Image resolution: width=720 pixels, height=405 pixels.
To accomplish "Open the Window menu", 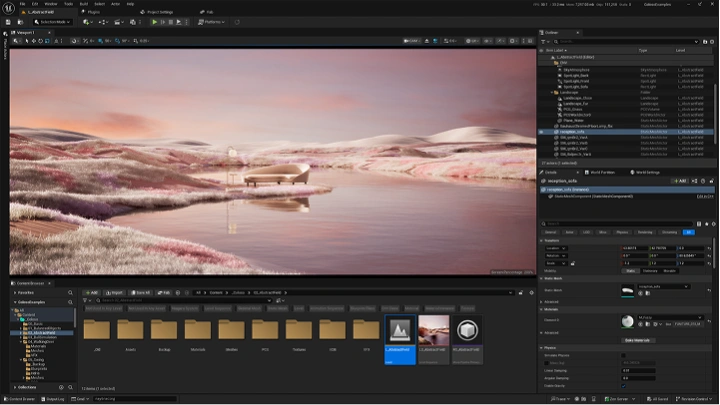I will [x=51, y=4].
